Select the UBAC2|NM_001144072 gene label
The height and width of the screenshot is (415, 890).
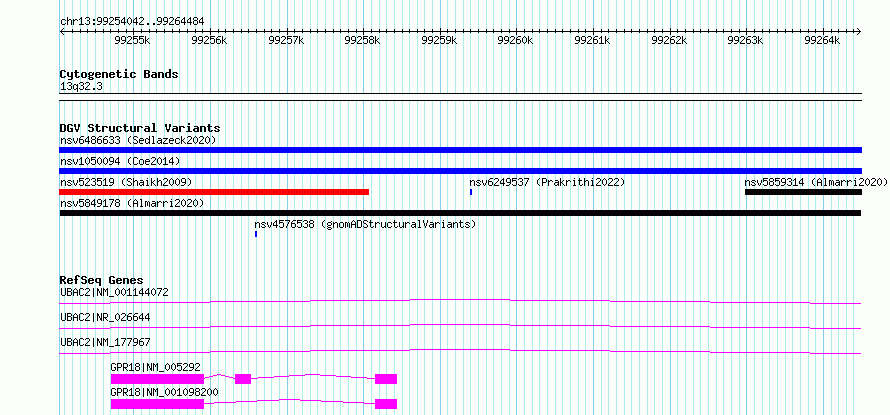[114, 293]
